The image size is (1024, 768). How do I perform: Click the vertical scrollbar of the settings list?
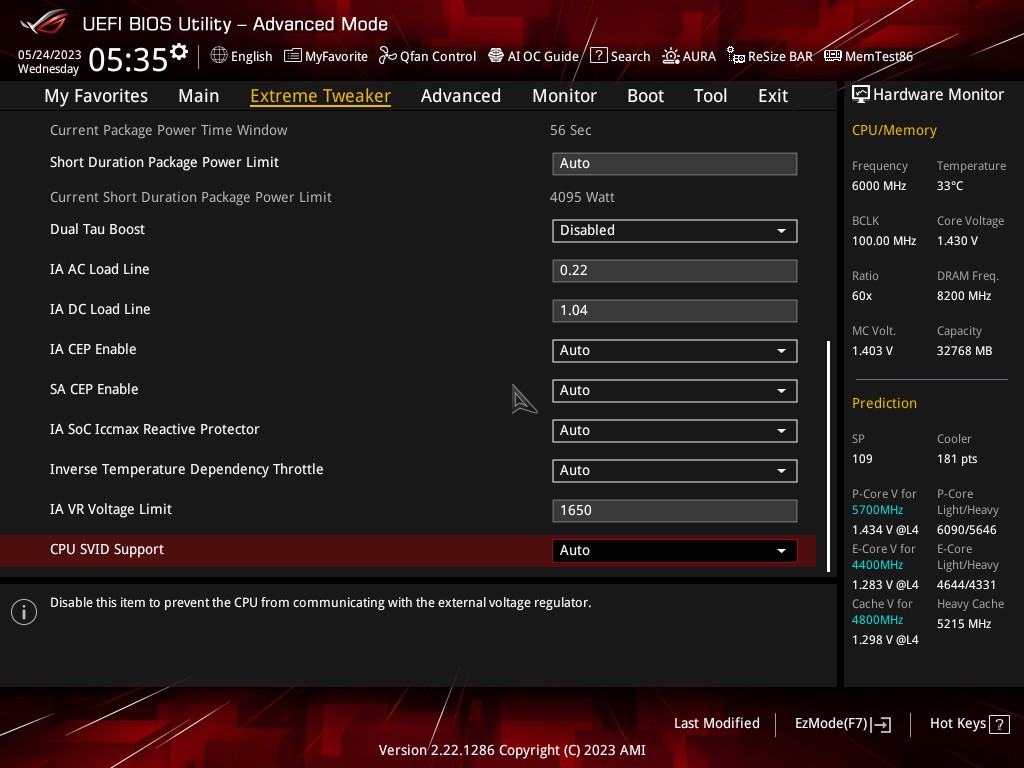click(829, 456)
